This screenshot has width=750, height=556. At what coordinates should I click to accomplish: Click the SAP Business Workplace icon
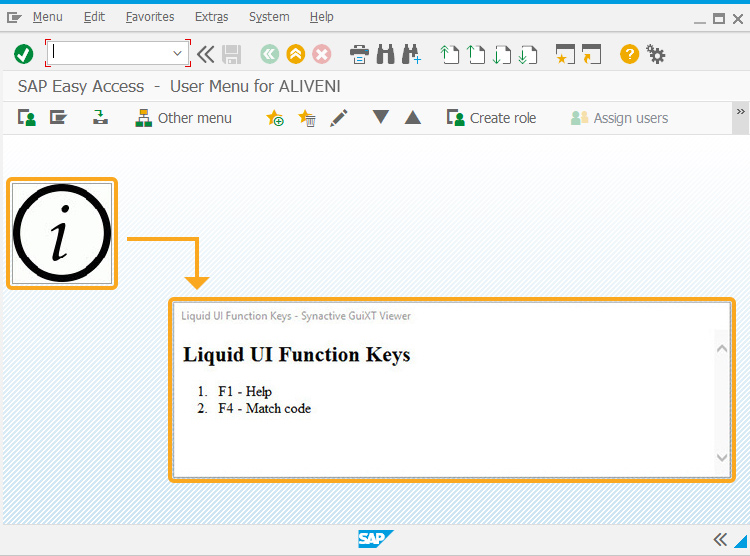[x=100, y=118]
